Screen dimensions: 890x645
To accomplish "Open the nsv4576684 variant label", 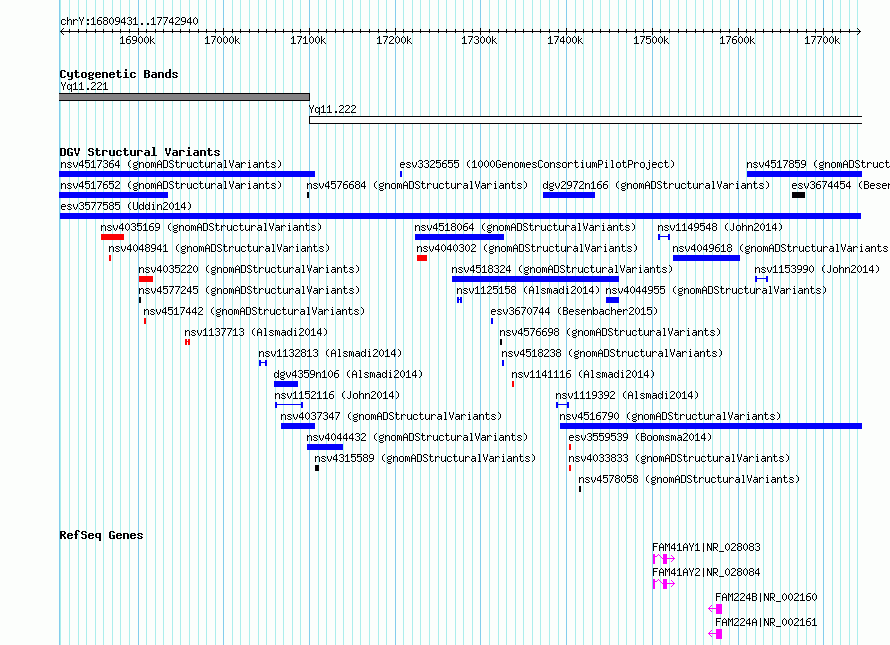I will click(417, 185).
